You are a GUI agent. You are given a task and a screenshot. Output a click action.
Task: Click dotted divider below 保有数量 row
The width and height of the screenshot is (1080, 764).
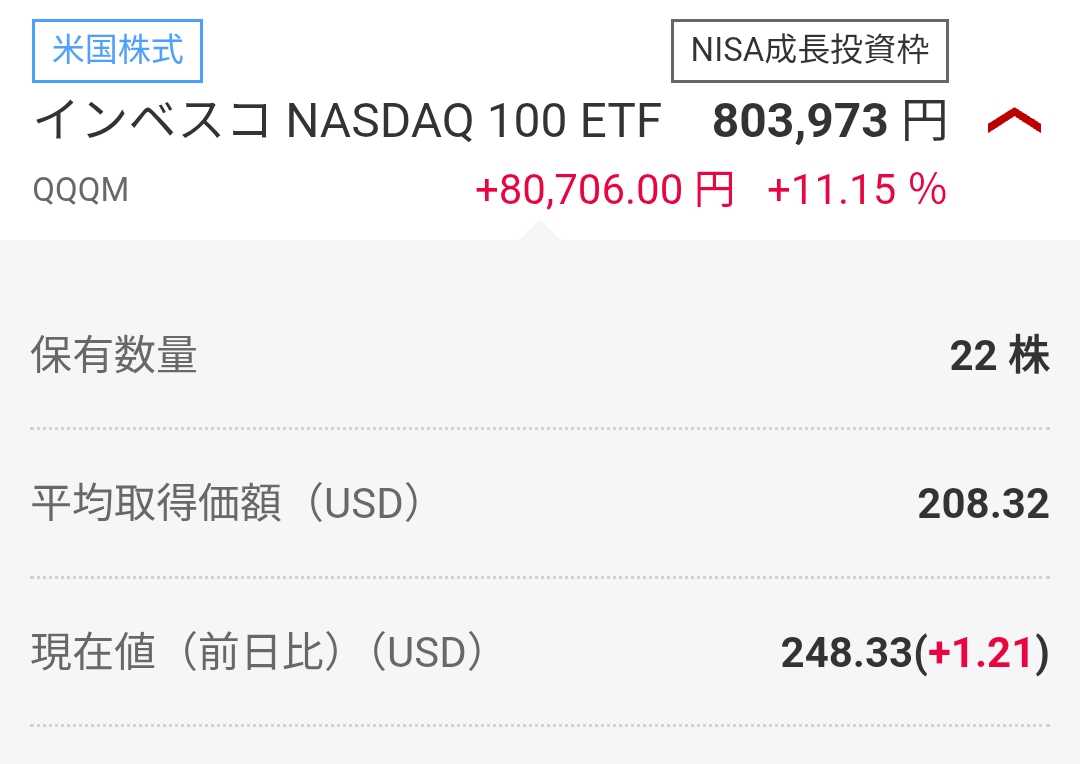540,428
